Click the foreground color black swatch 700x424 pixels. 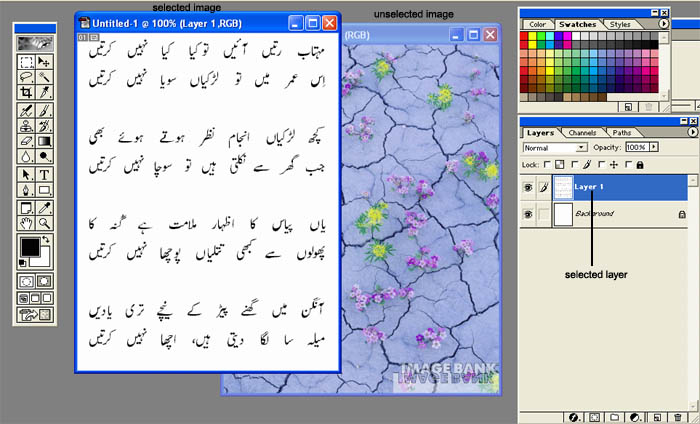(x=29, y=247)
